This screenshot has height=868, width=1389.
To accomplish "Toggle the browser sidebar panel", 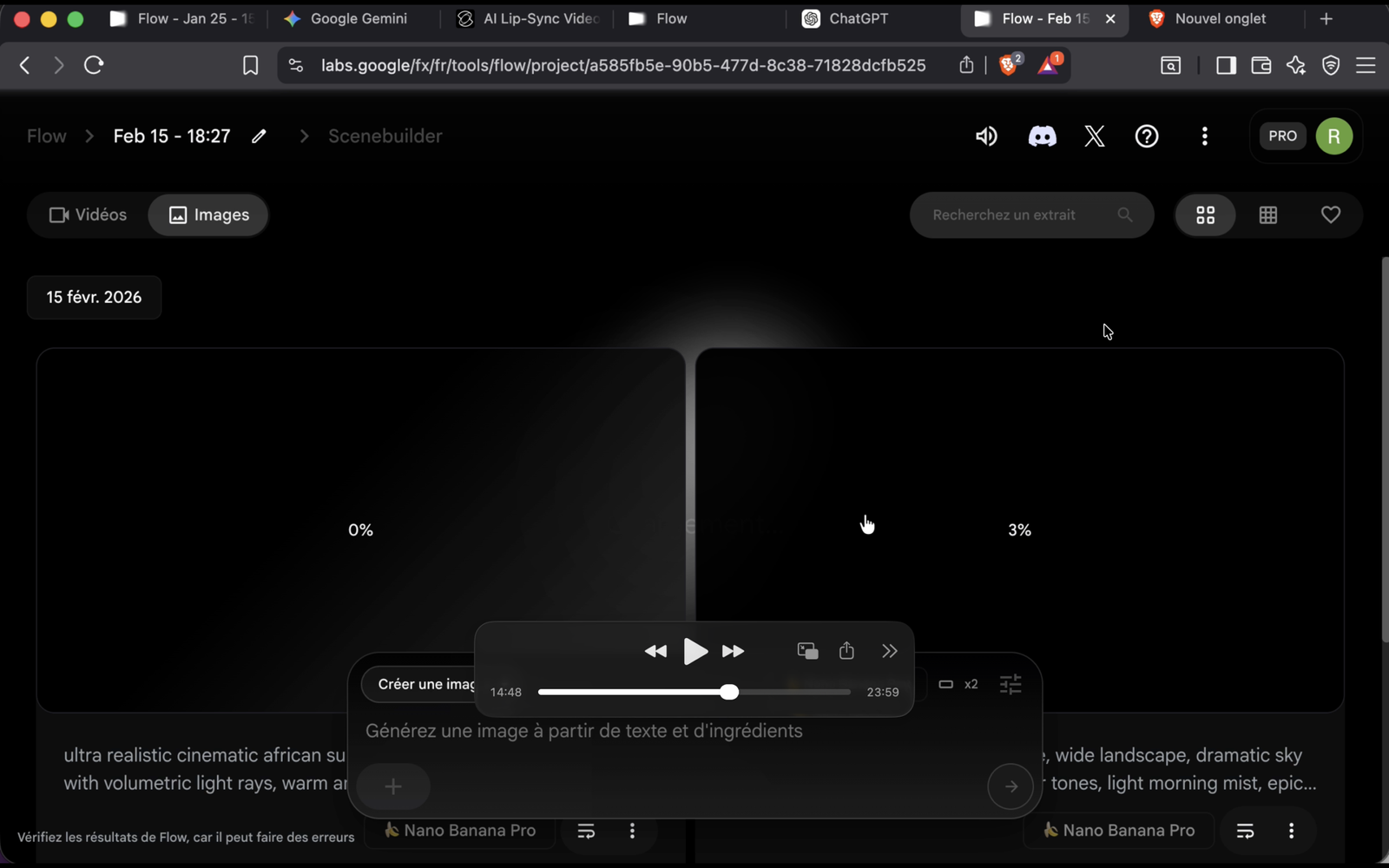I will [1226, 65].
